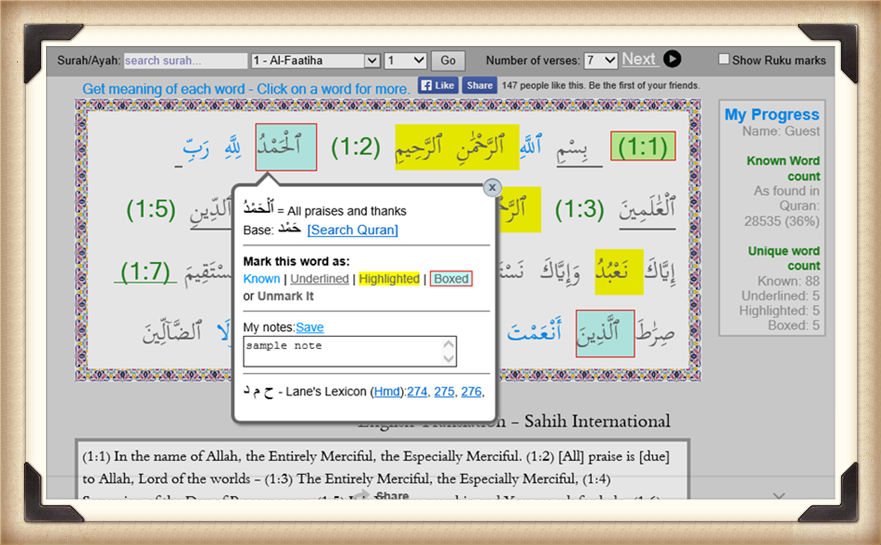Click the blue word الله in verse 1:1
881x545 pixels.
531,146
